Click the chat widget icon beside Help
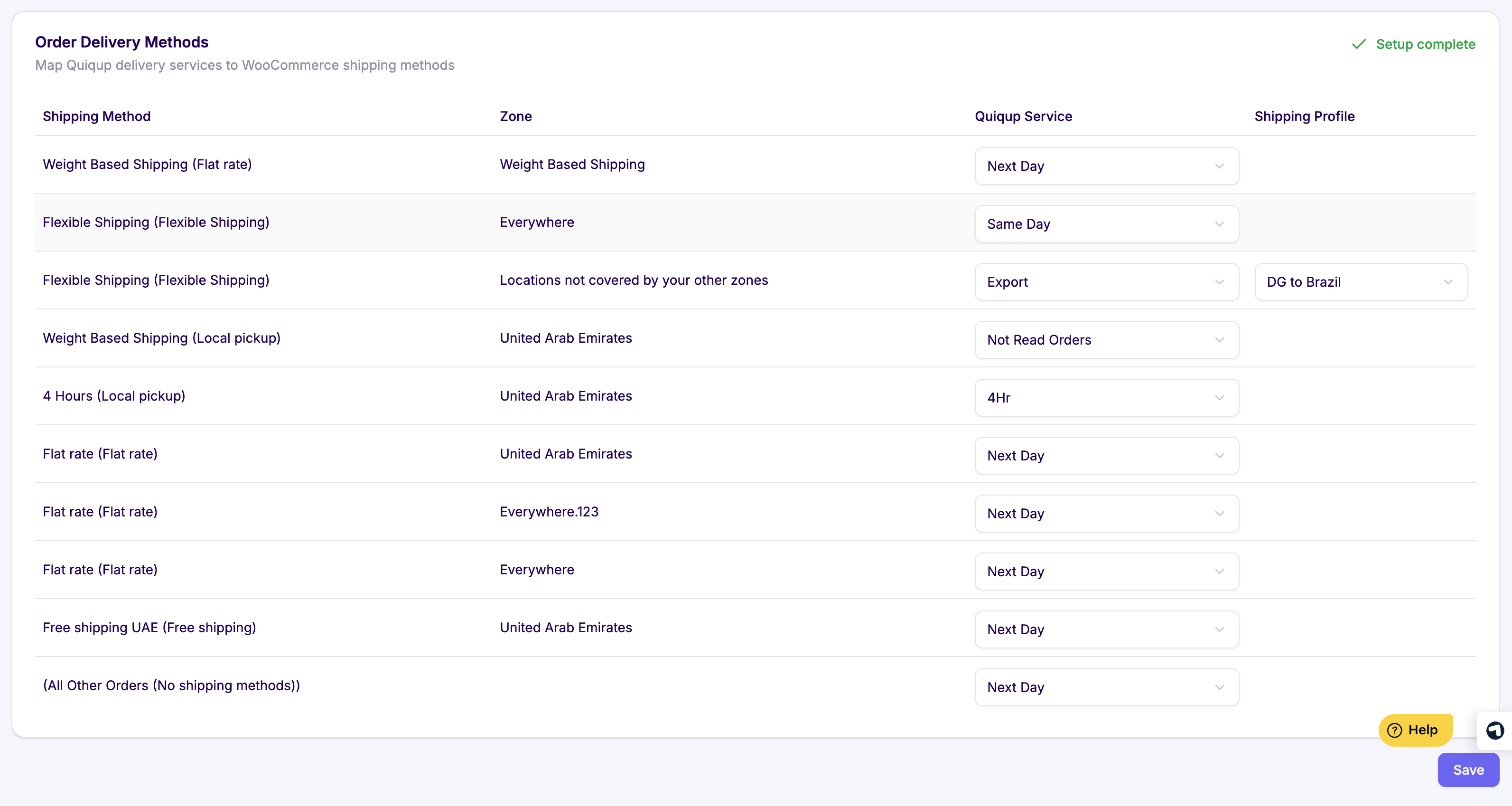The width and height of the screenshot is (1512, 806). pyautogui.click(x=1494, y=730)
